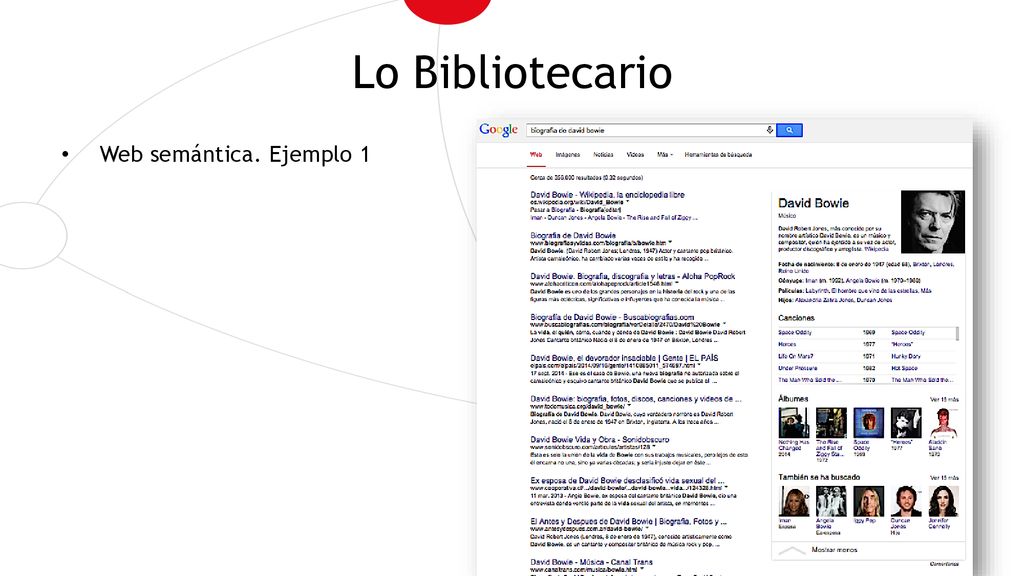This screenshot has height=576, width=1024.
Task: Click the Google logo
Action: [x=498, y=129]
